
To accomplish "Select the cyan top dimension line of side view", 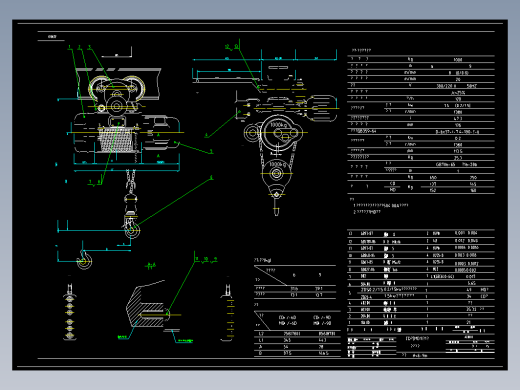I will coord(265,59).
